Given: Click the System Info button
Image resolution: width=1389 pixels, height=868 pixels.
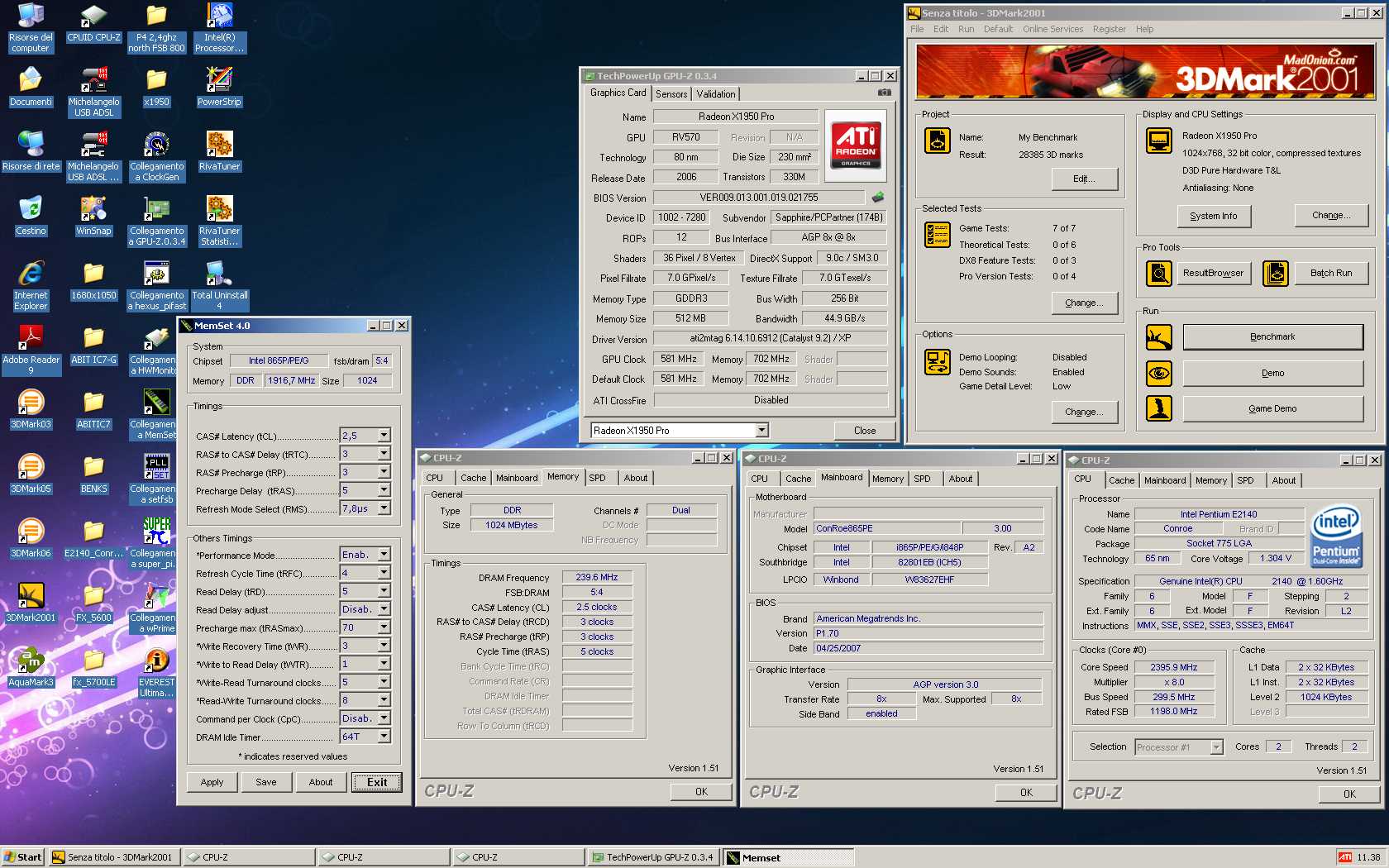Looking at the screenshot, I should tap(1214, 216).
